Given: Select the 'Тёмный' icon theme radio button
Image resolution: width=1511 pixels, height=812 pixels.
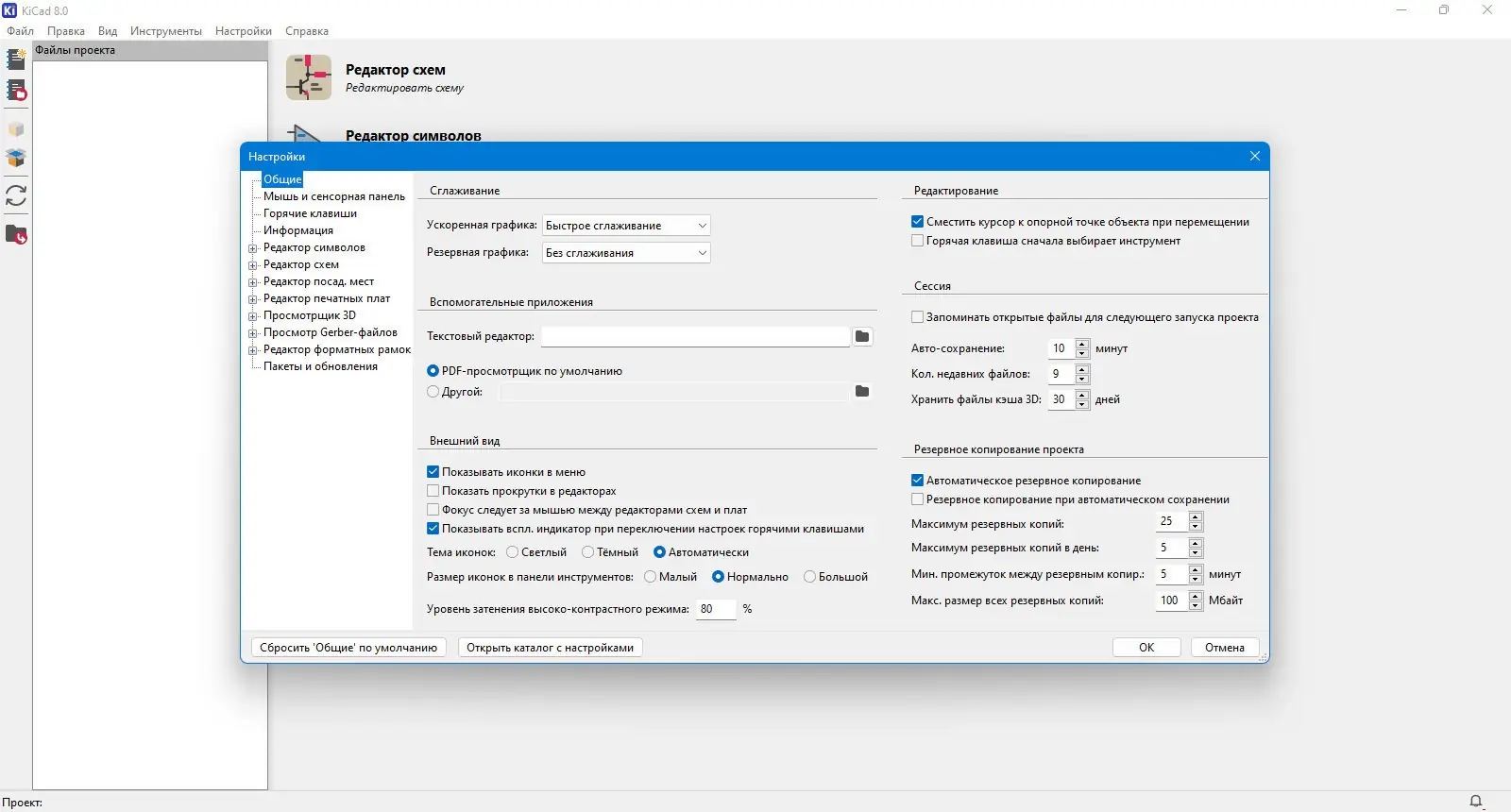Looking at the screenshot, I should (x=587, y=552).
